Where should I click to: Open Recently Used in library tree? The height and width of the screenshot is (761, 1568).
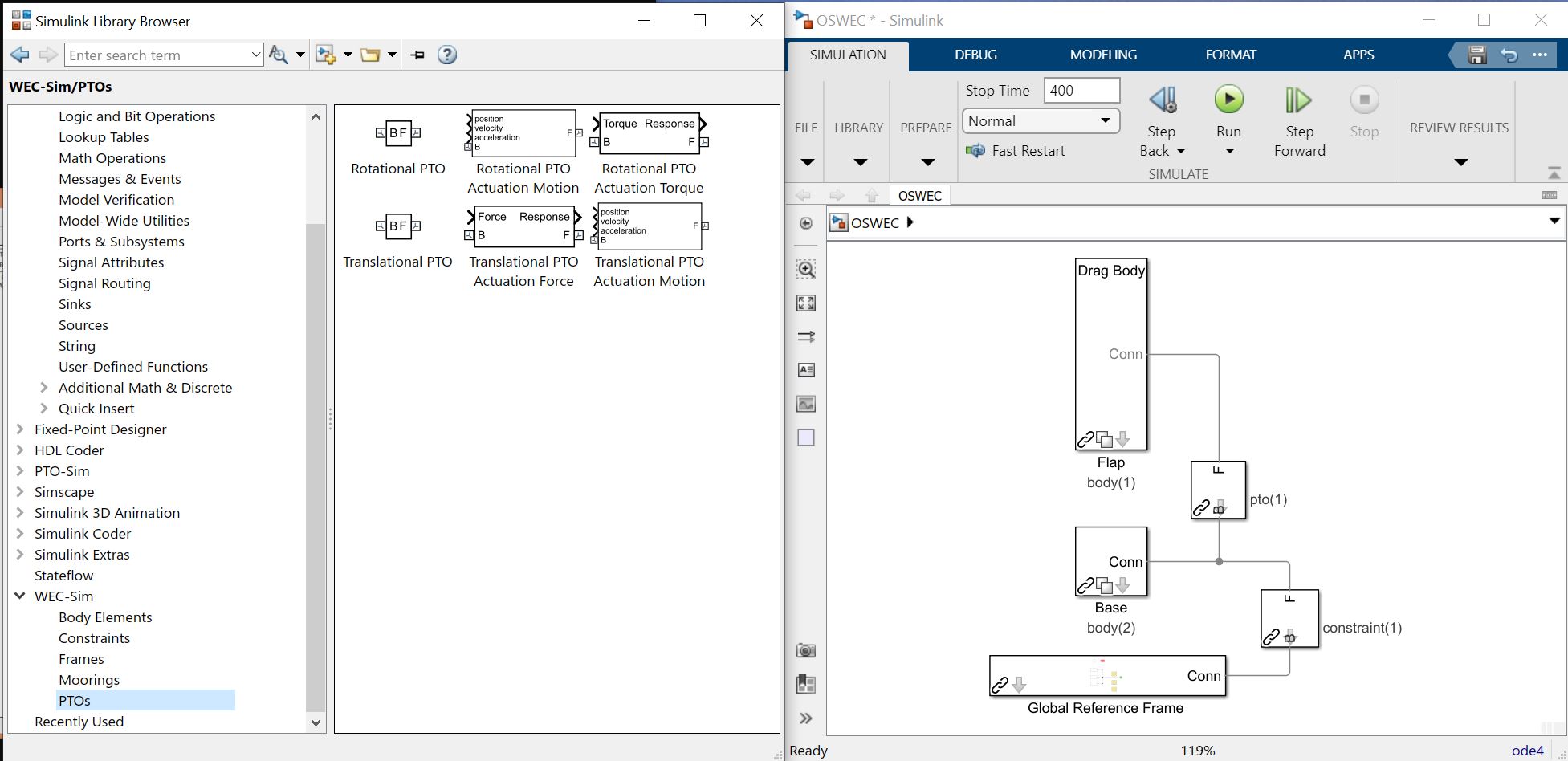coord(79,722)
